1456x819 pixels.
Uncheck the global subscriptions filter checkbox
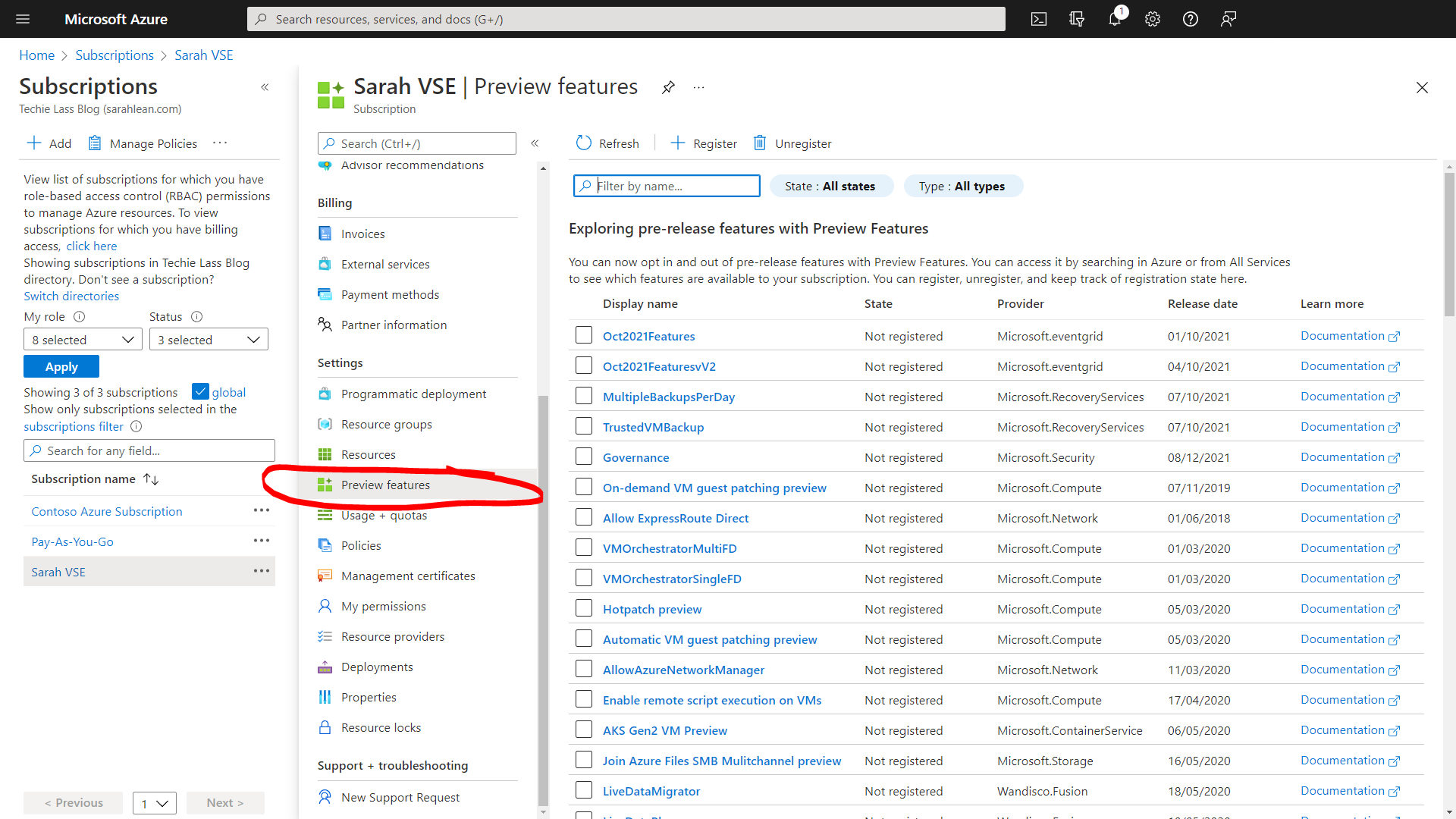[200, 391]
